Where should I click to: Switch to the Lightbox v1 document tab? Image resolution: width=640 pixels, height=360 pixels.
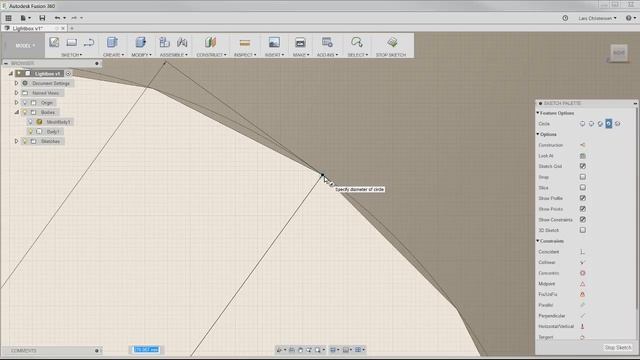28,29
